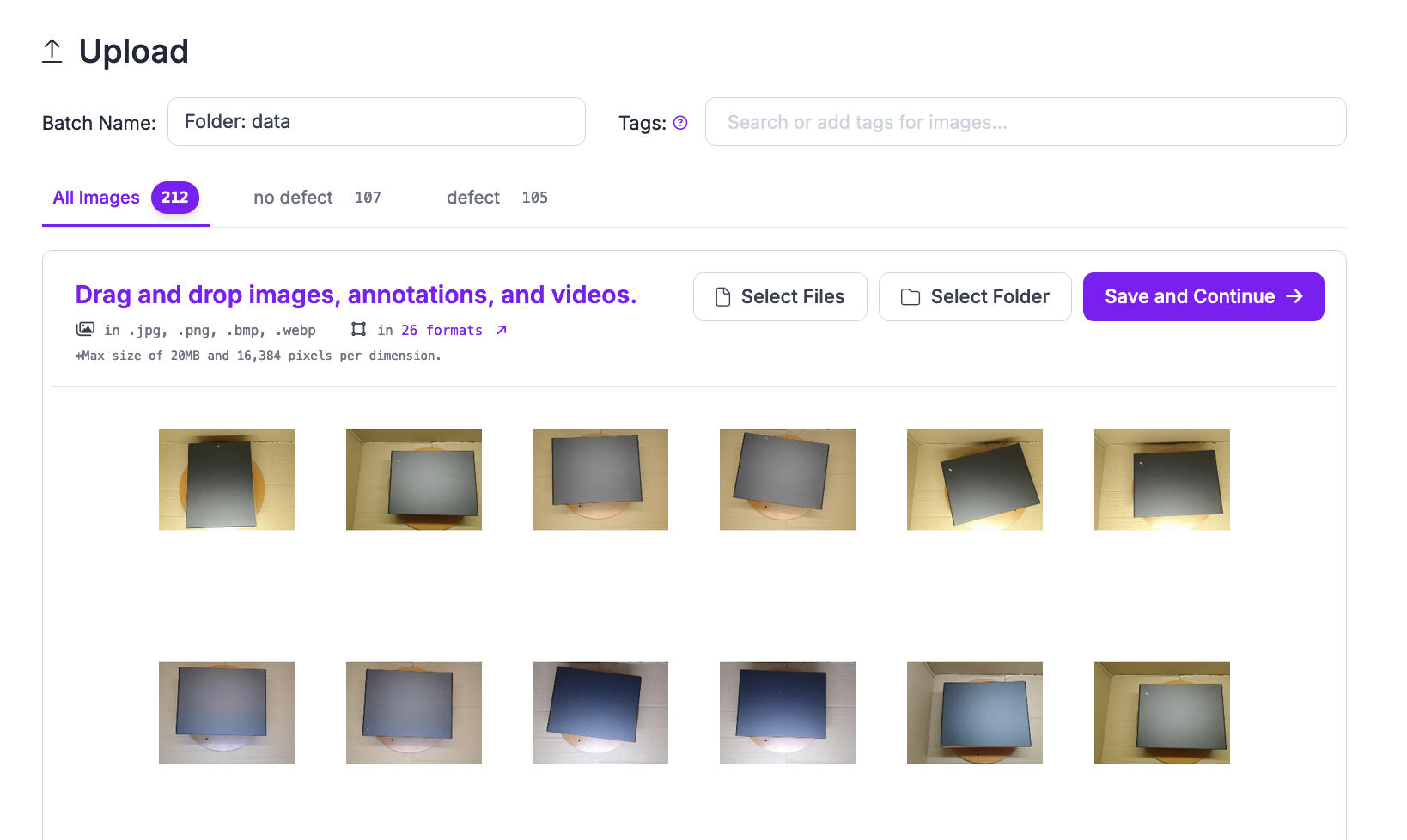Image resolution: width=1407 pixels, height=840 pixels.
Task: Select the fourth thumbnail in the bottom row
Action: (x=788, y=713)
